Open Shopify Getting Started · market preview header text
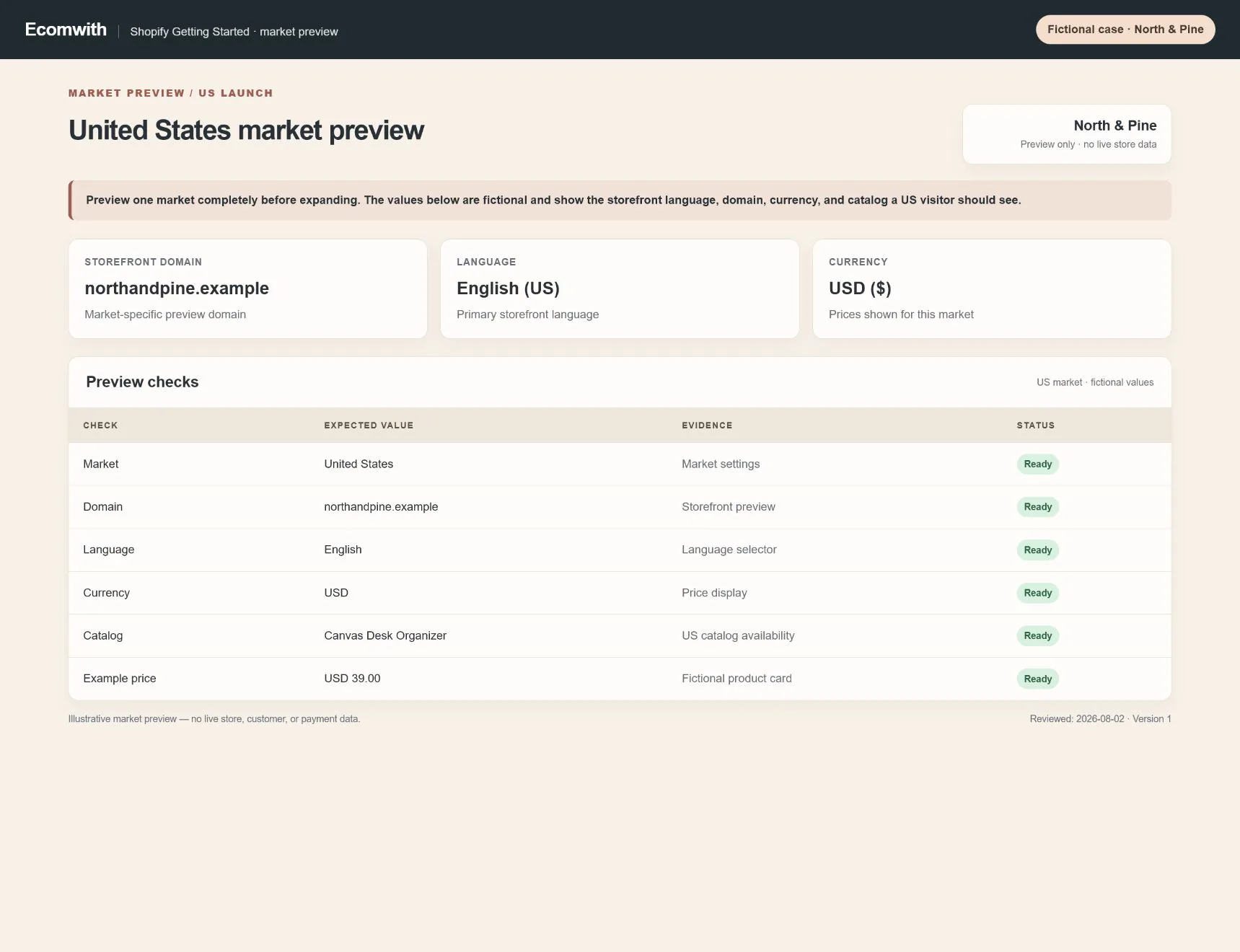1240x952 pixels. 234,32
